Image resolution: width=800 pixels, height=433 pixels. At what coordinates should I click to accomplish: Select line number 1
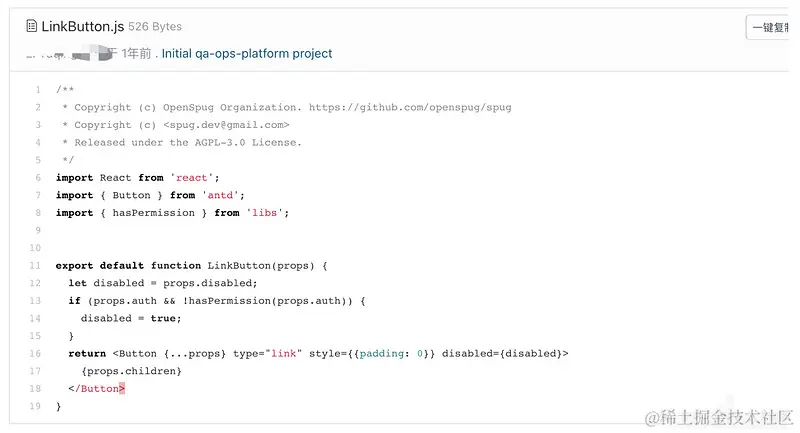coord(38,90)
